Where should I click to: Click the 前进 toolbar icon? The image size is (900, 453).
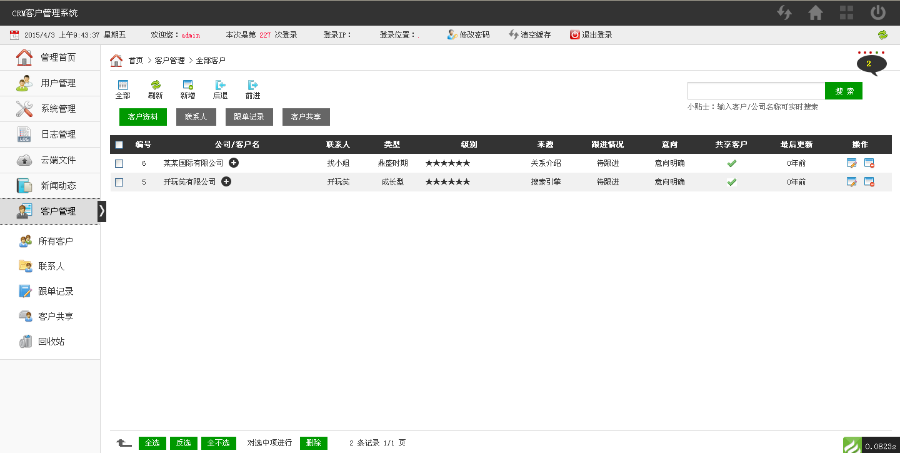coord(253,90)
